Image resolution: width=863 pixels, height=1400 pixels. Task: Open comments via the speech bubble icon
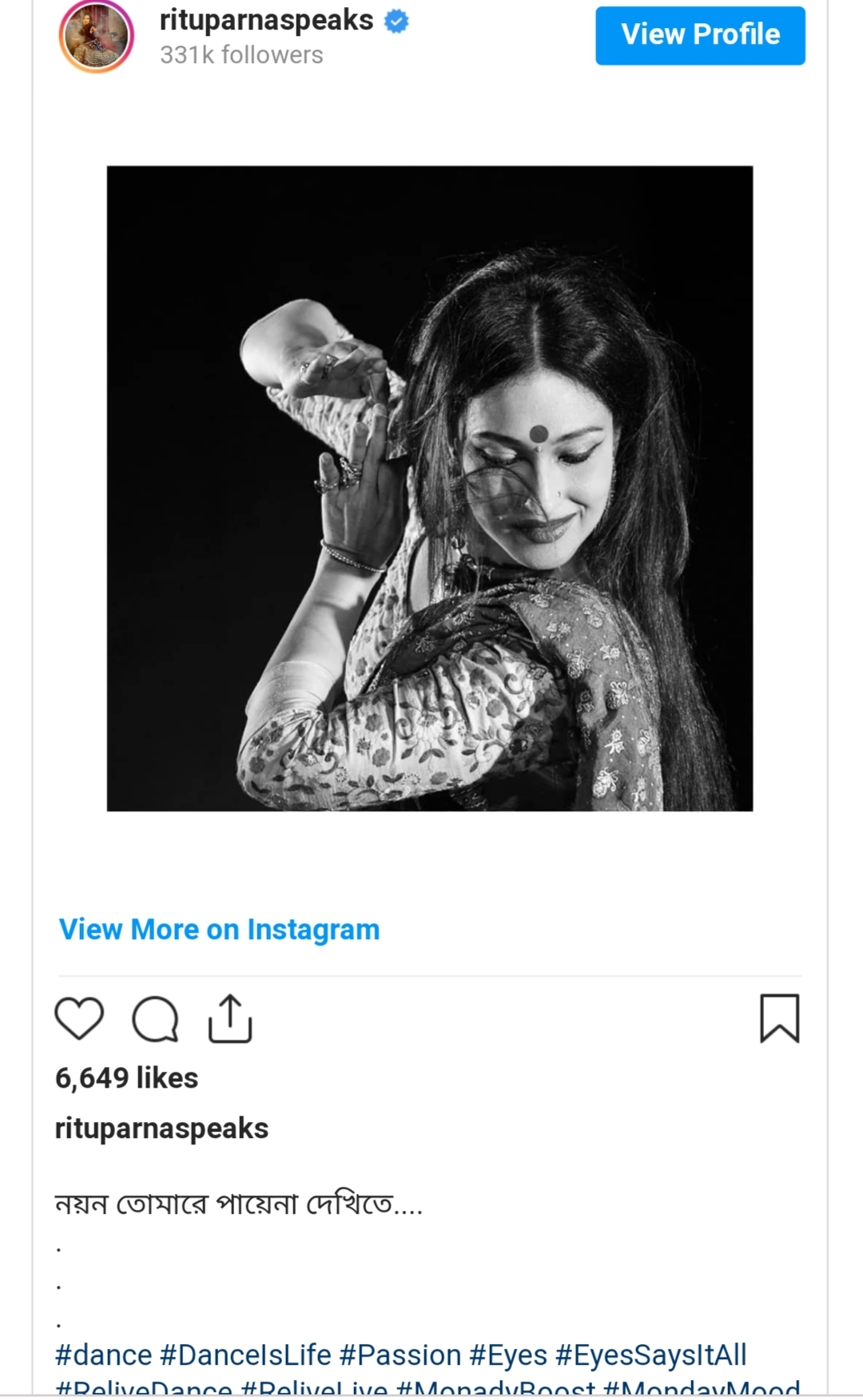tap(155, 1018)
